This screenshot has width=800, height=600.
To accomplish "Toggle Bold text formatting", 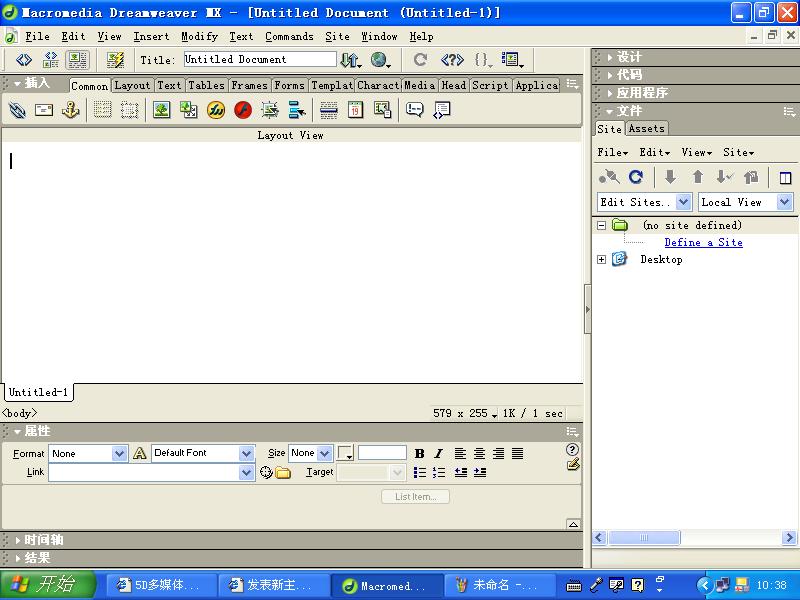I will point(419,454).
